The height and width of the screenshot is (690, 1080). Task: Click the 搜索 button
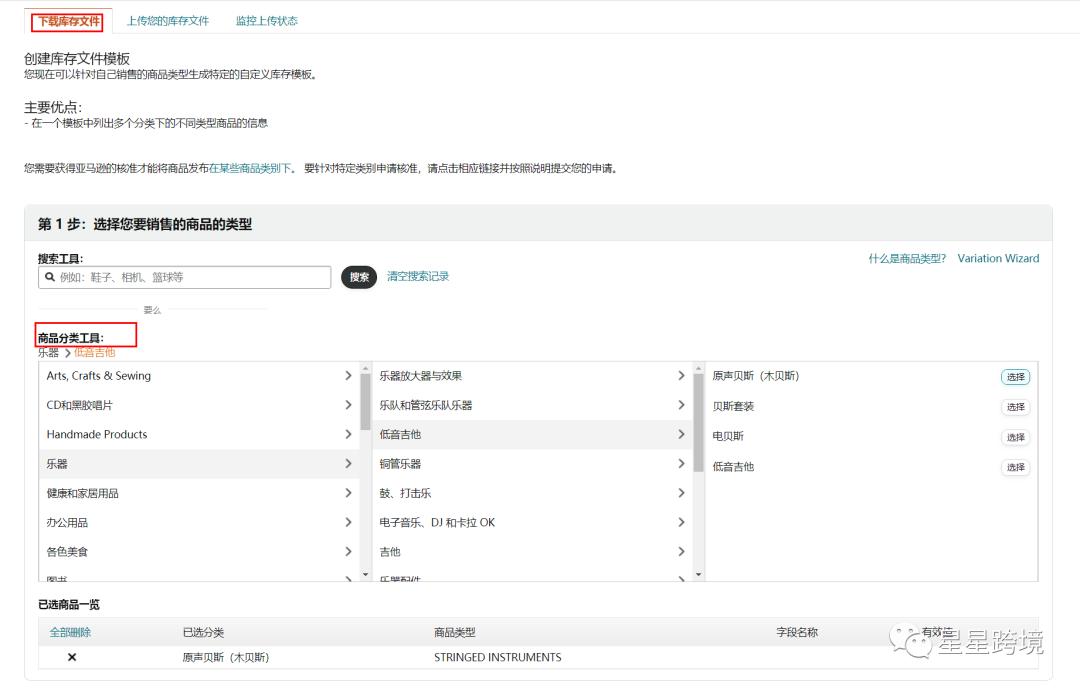358,276
